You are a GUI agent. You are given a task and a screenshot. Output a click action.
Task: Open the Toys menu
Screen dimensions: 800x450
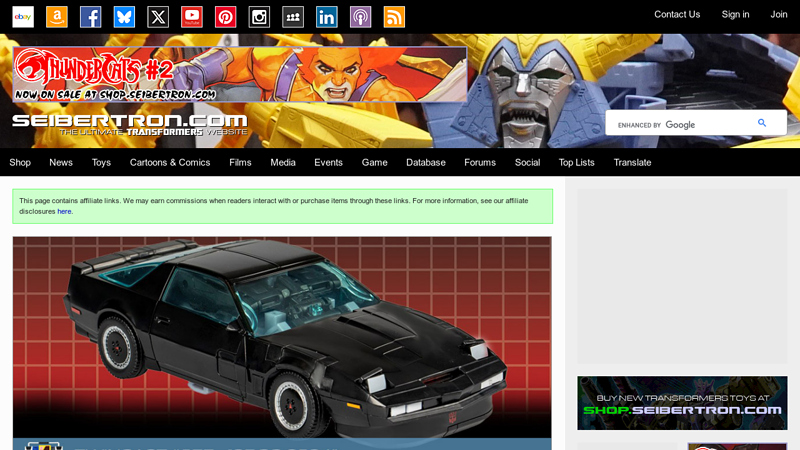101,162
